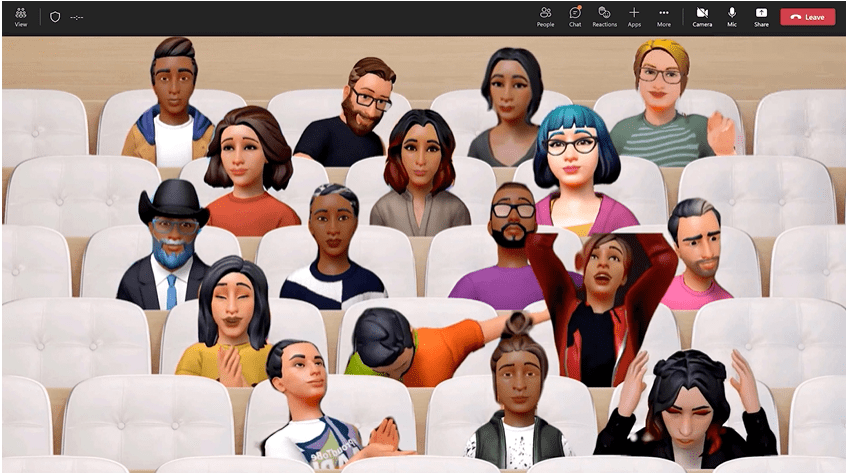The image size is (850, 473).
Task: Open the Reactions menu
Action: tap(604, 16)
